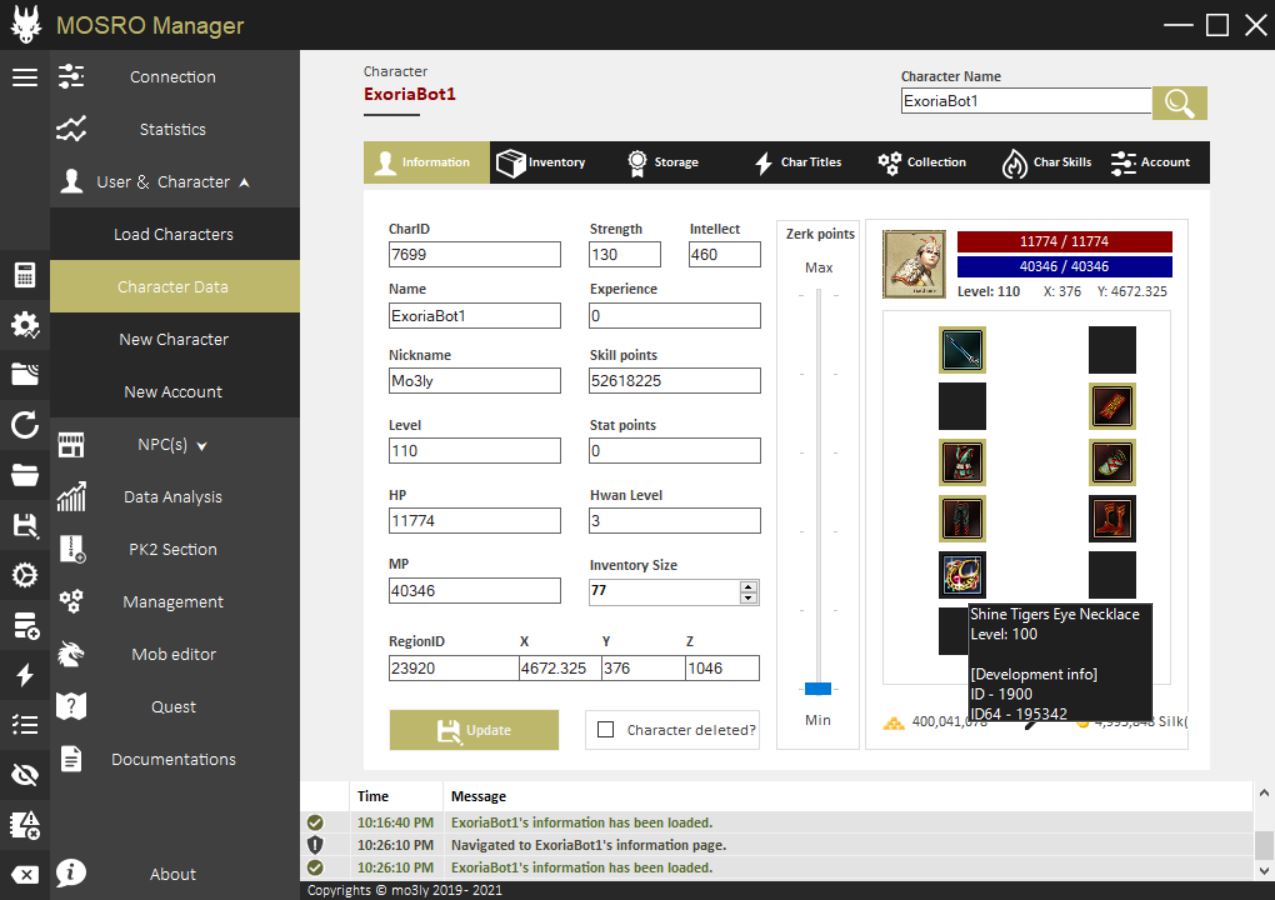This screenshot has height=900, width=1275.
Task: Click the character portrait avatar
Action: click(914, 264)
